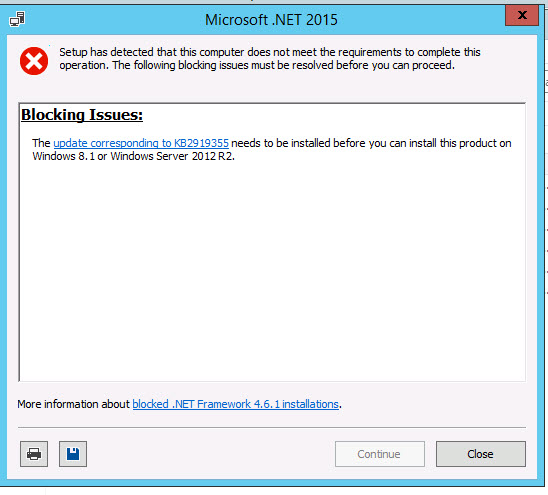Close the dialog with the title bar X
The height and width of the screenshot is (495, 548).
pyautogui.click(x=522, y=15)
